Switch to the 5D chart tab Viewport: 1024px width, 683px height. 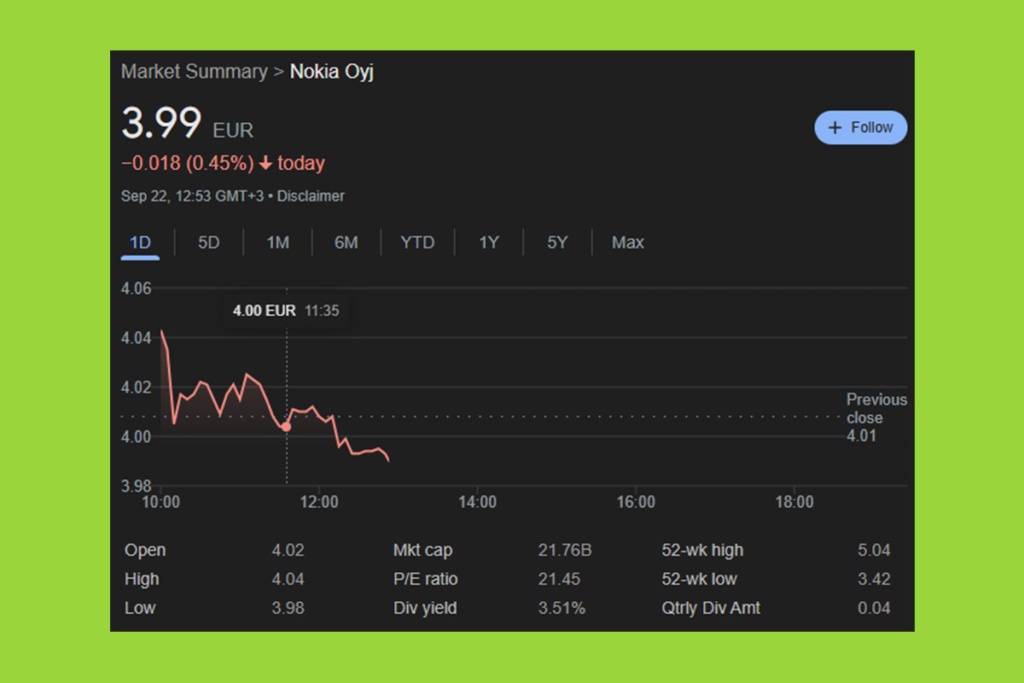[x=208, y=242]
